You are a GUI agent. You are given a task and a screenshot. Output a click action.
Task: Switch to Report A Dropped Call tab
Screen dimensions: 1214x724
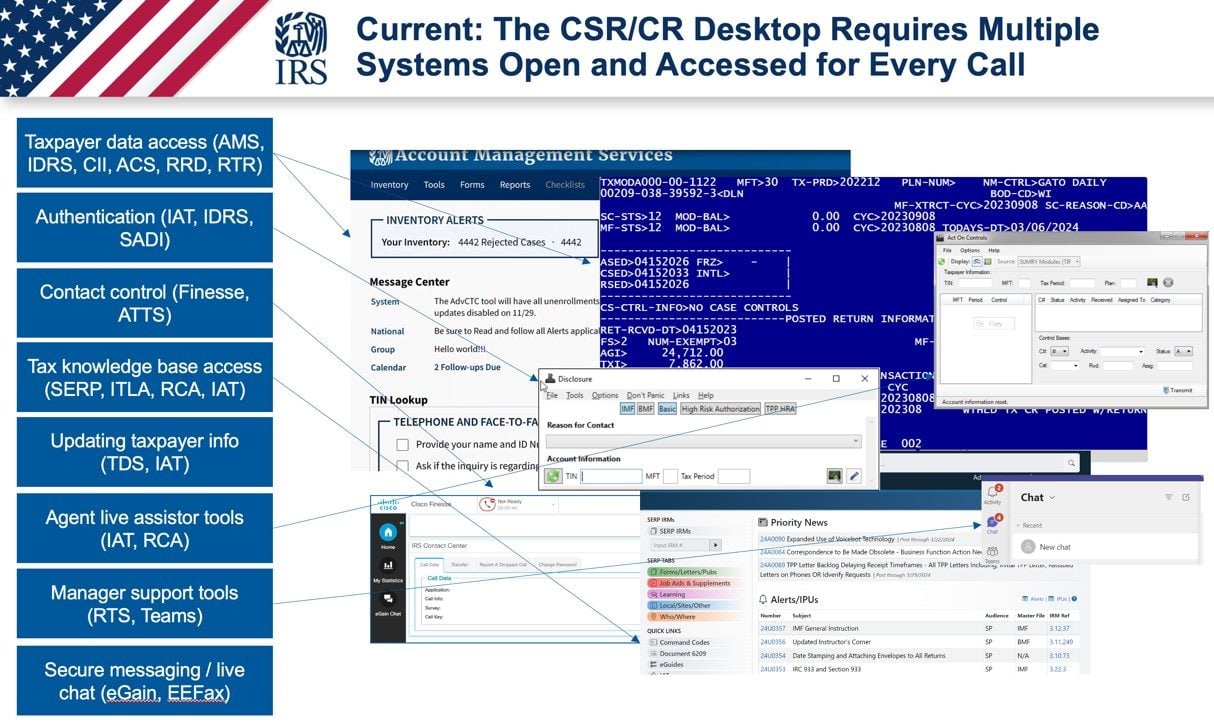coord(503,564)
